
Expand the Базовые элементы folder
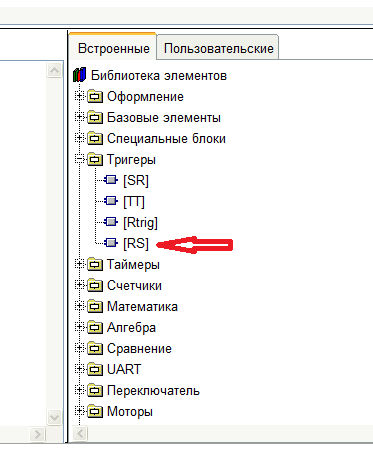tap(79, 117)
